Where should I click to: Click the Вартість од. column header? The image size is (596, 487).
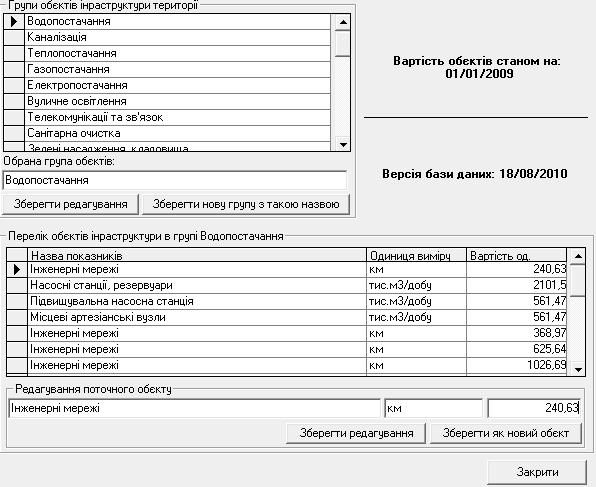coord(517,255)
